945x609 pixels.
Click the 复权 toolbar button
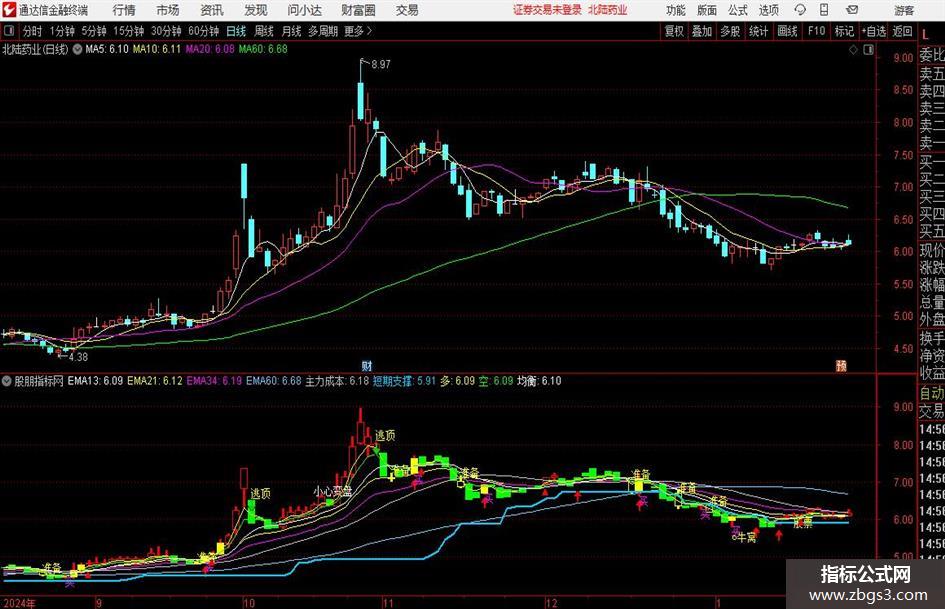674,31
